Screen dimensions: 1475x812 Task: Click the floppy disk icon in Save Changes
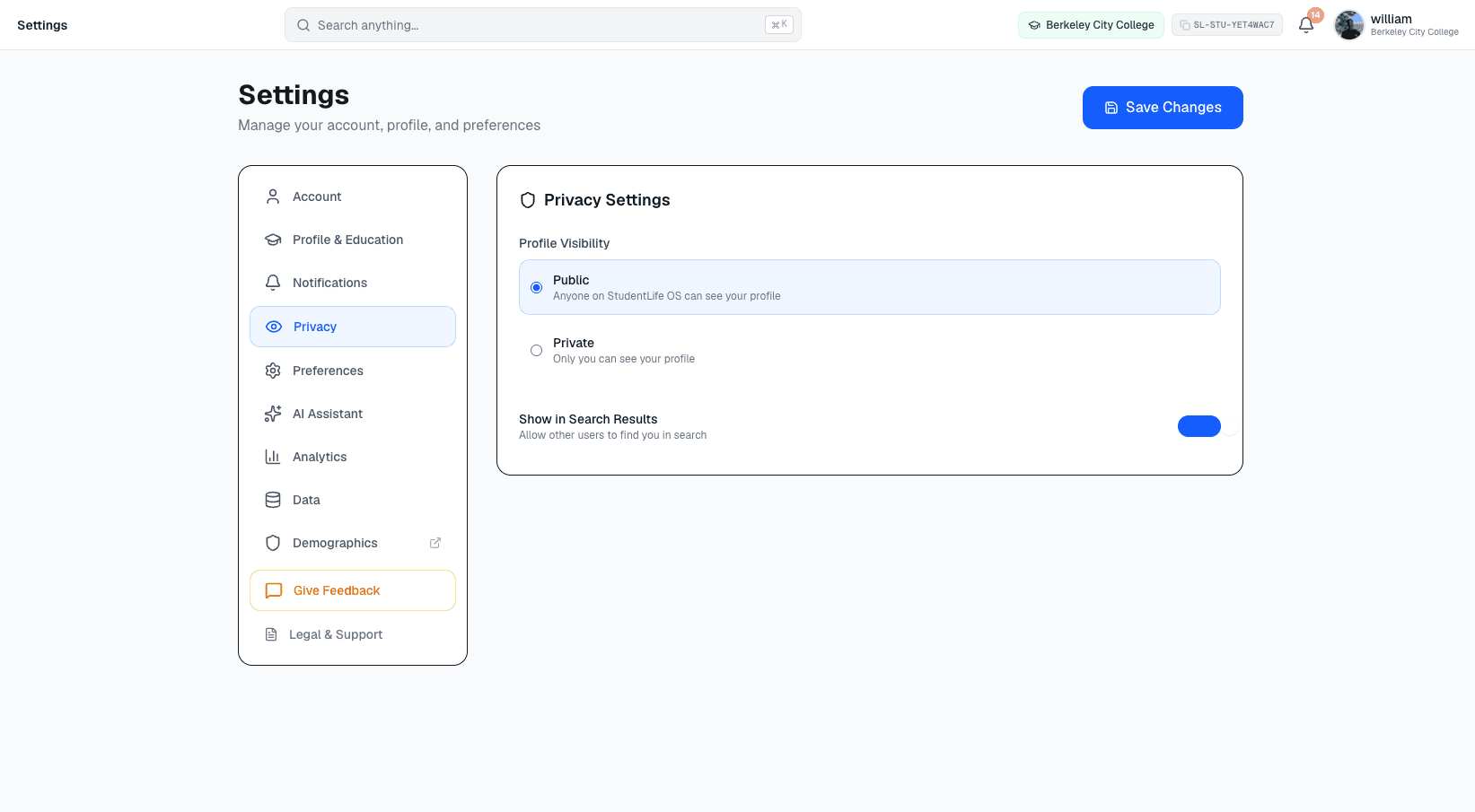tap(1111, 108)
